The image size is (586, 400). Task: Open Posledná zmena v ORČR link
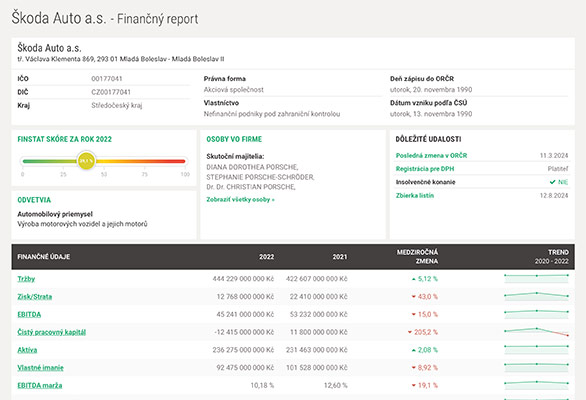point(431,156)
